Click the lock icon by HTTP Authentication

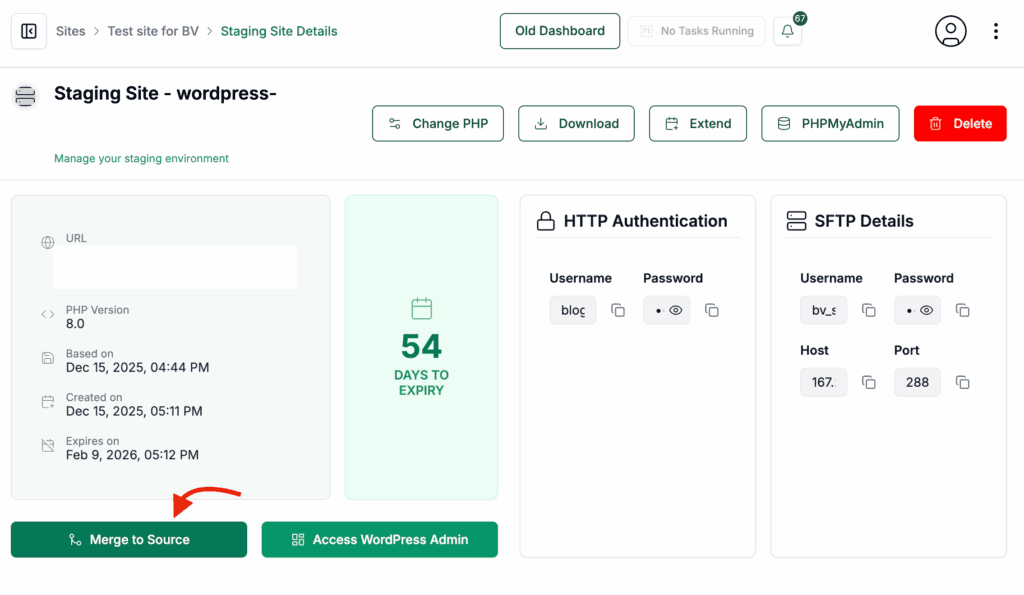545,221
